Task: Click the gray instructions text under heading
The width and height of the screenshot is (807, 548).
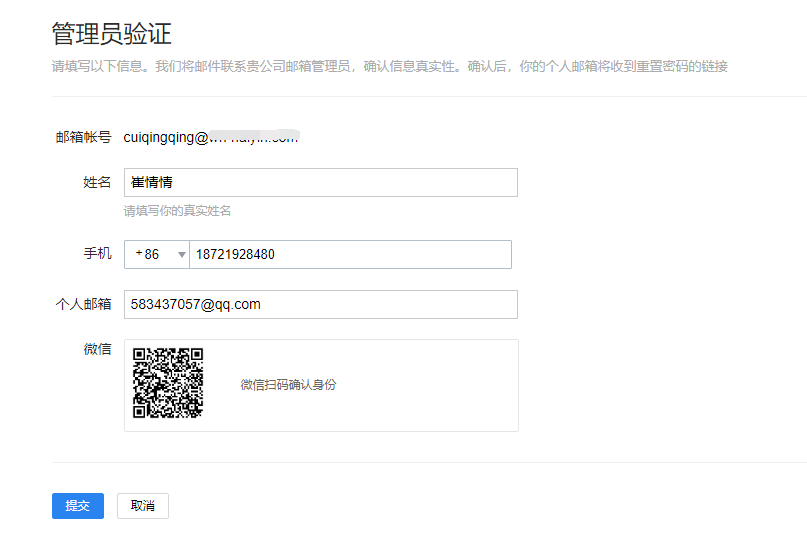Action: pyautogui.click(x=389, y=67)
